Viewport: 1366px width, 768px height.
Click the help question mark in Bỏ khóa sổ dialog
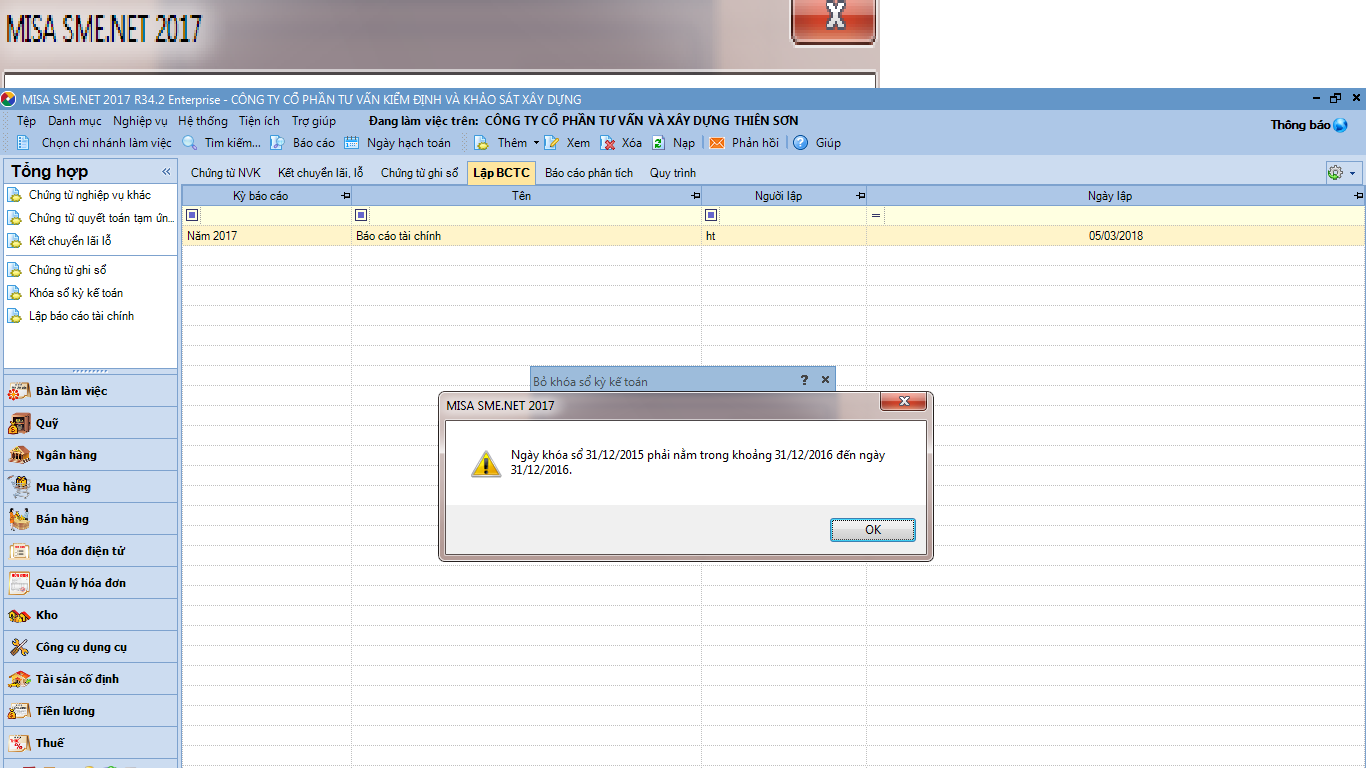(804, 380)
